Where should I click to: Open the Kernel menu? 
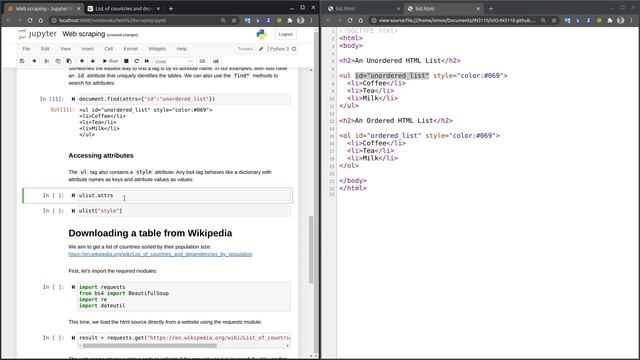pos(131,49)
